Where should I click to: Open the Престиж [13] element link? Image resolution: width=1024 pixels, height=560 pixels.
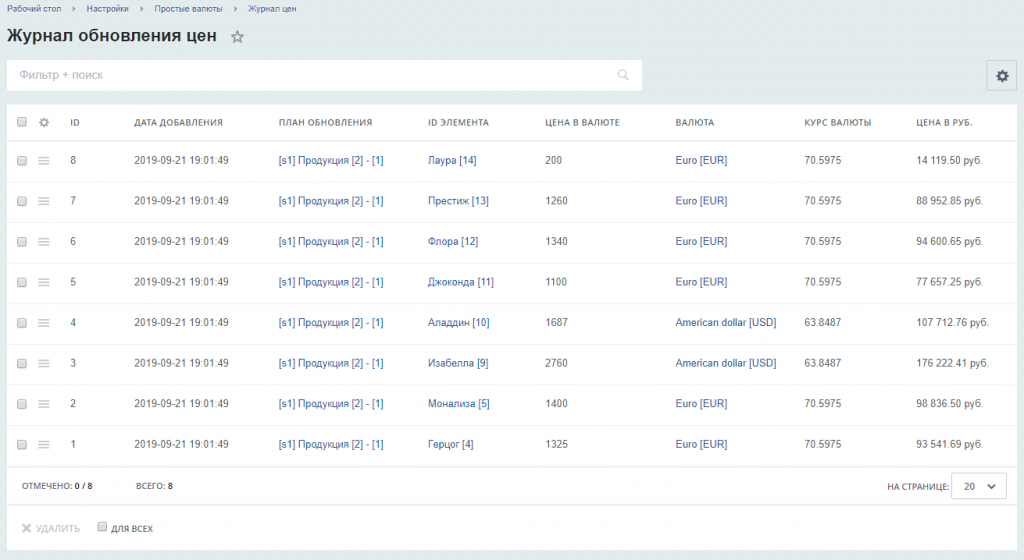[x=458, y=201]
